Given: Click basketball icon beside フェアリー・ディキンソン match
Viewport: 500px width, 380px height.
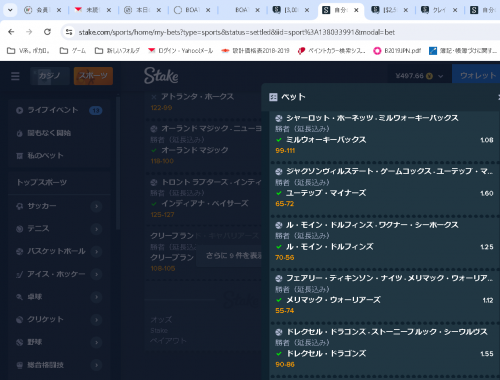Looking at the screenshot, I should click(279, 278).
